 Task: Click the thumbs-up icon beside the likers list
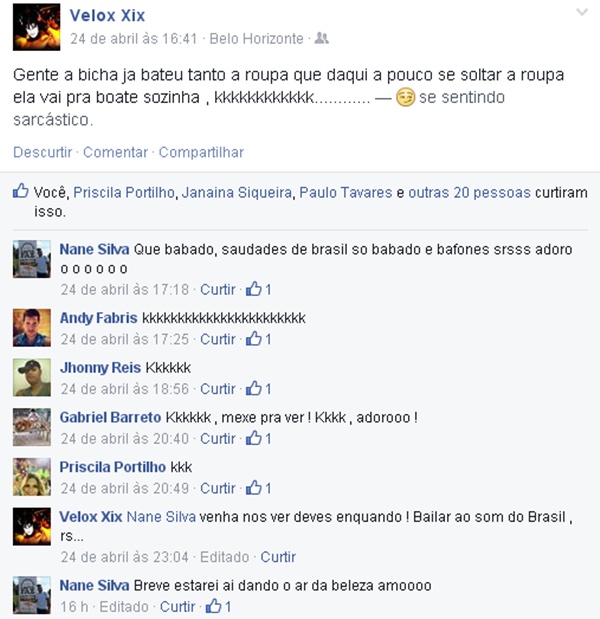[x=21, y=191]
